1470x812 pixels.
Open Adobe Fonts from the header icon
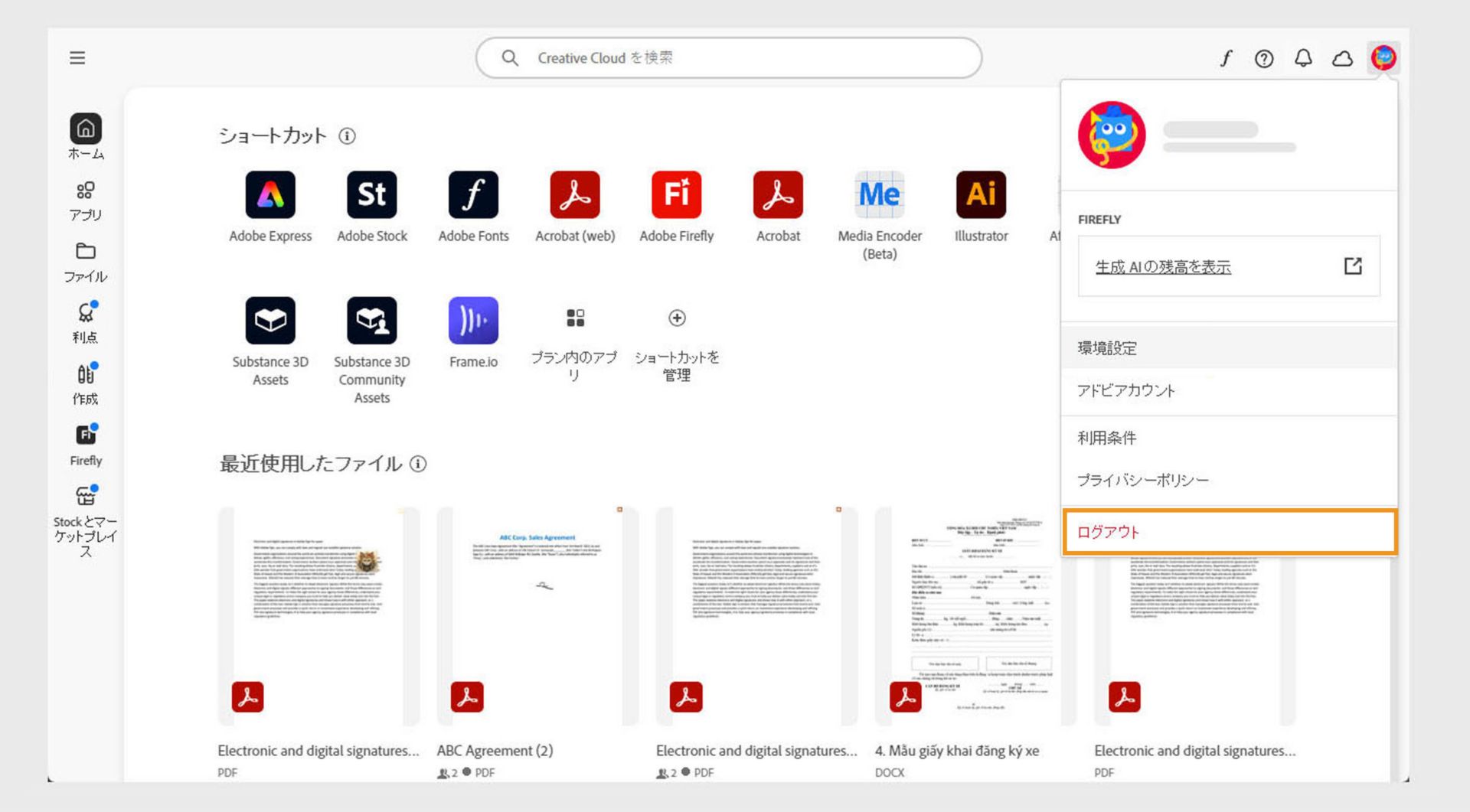coord(1226,58)
